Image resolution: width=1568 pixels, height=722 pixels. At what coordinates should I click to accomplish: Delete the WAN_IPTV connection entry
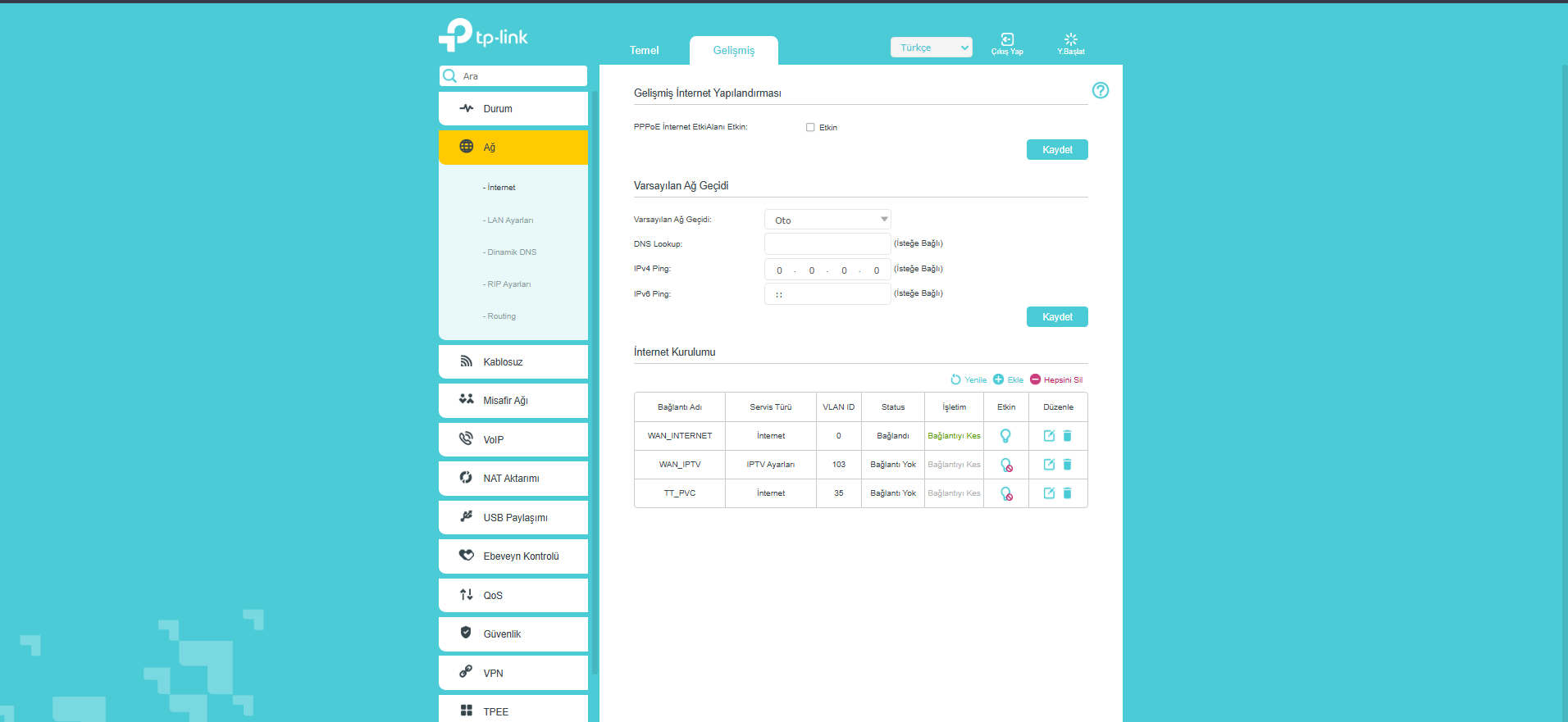coord(1067,465)
